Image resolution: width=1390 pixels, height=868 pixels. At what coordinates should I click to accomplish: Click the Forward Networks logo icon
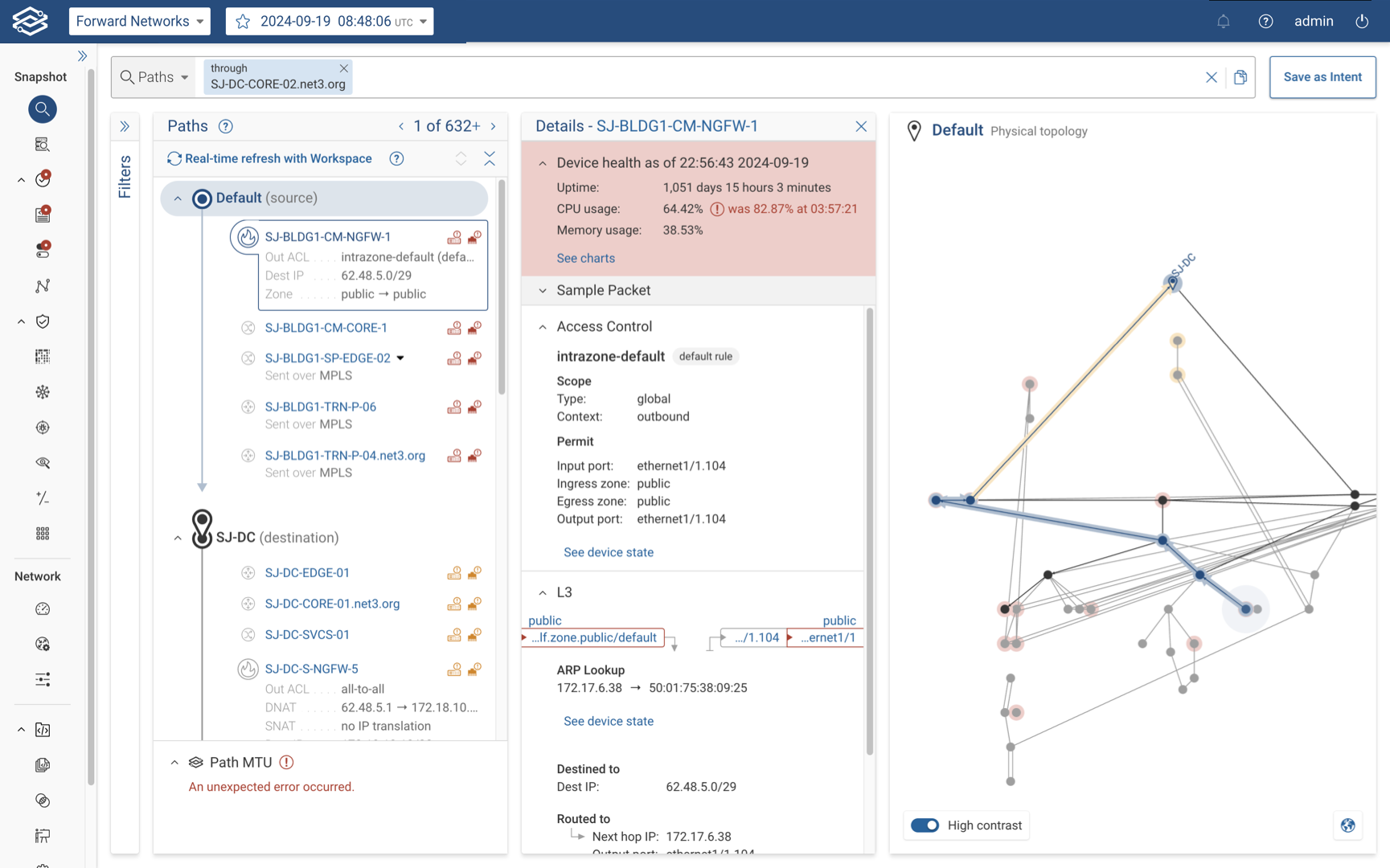28,21
